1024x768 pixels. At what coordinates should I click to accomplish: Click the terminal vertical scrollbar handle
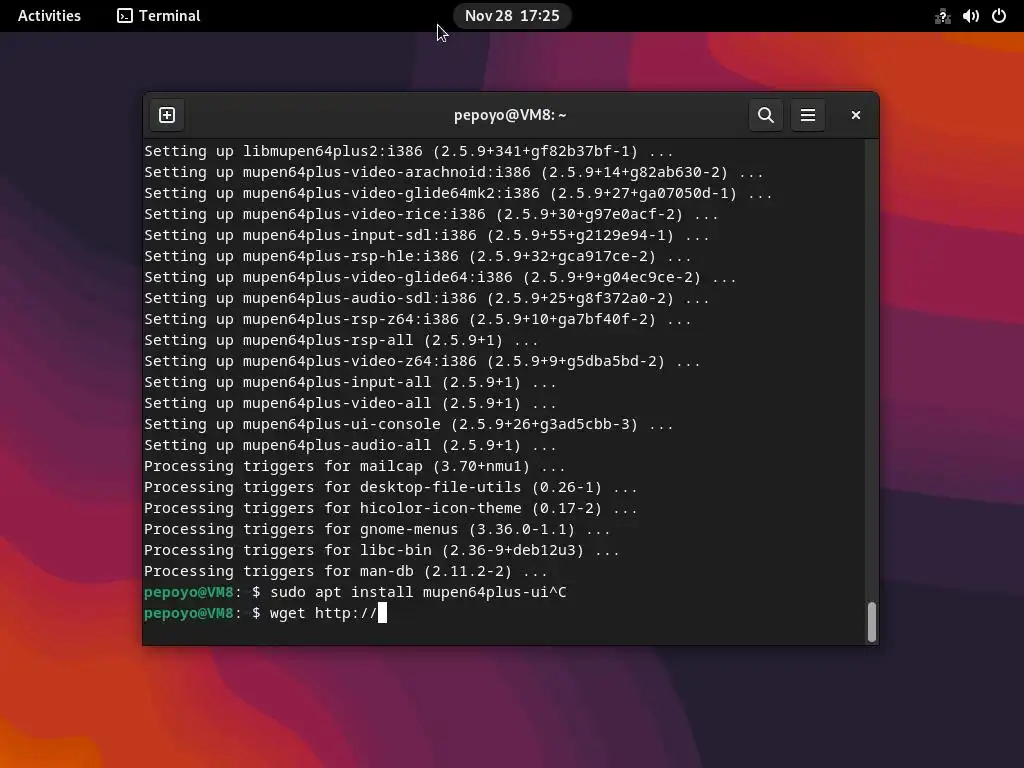[x=871, y=622]
